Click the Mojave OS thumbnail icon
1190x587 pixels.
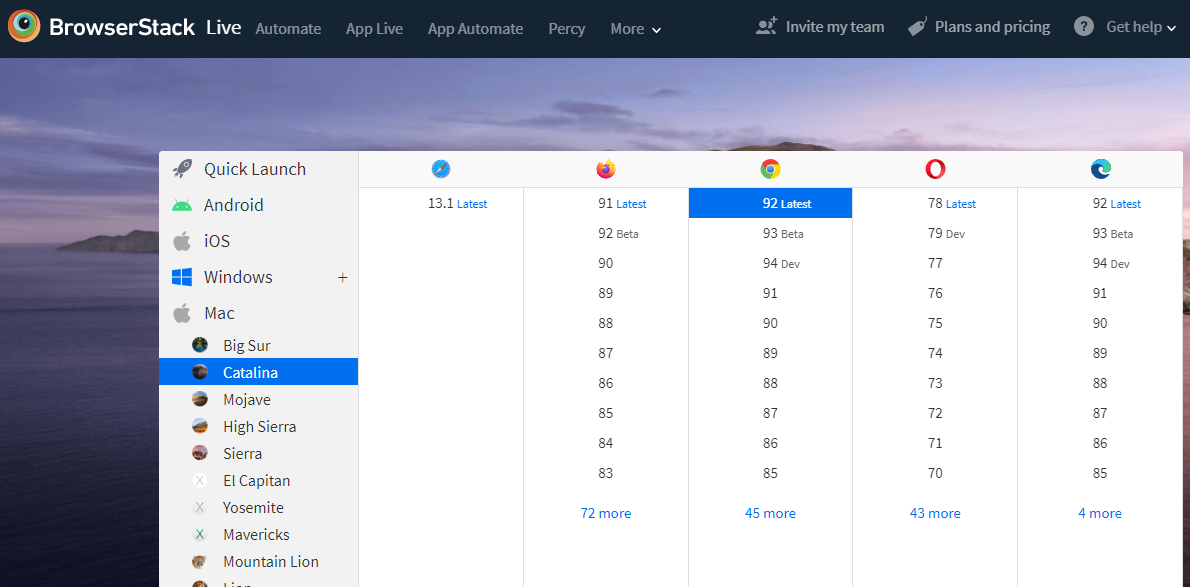click(x=200, y=399)
